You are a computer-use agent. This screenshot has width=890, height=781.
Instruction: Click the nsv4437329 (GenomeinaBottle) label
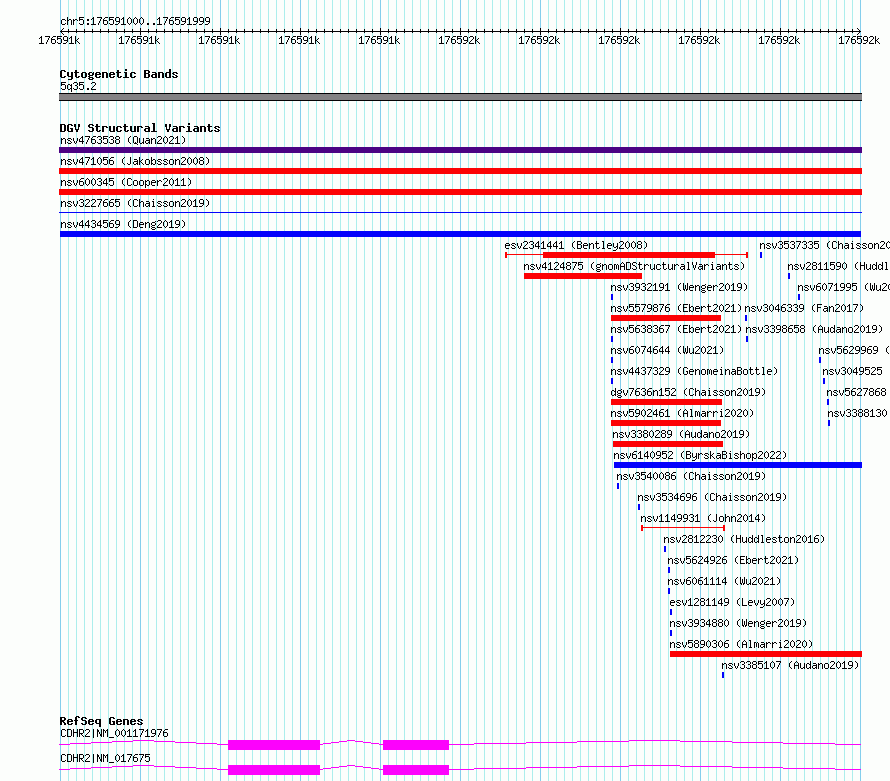(694, 371)
